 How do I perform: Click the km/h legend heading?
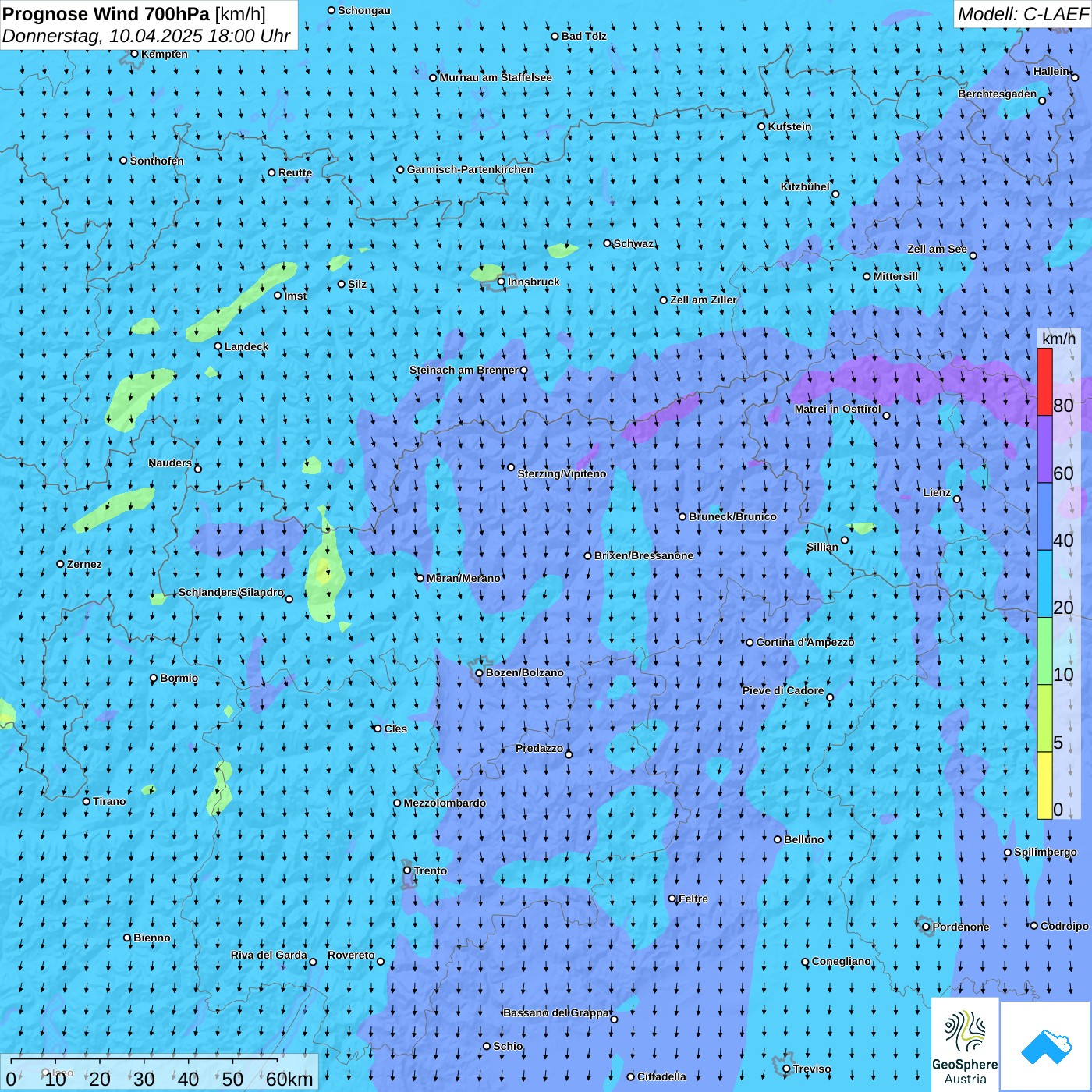1058,339
